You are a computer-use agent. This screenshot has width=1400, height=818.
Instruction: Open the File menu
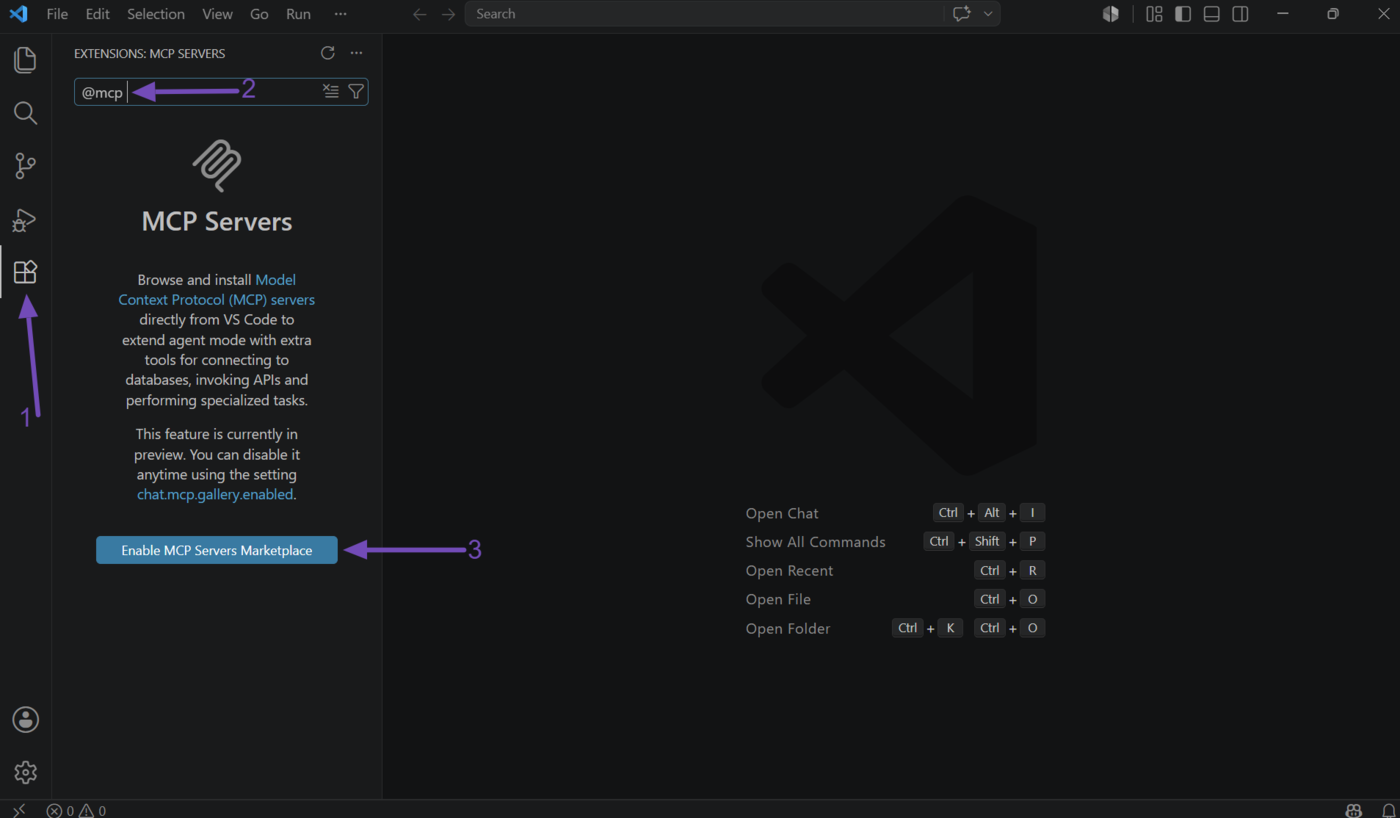57,14
